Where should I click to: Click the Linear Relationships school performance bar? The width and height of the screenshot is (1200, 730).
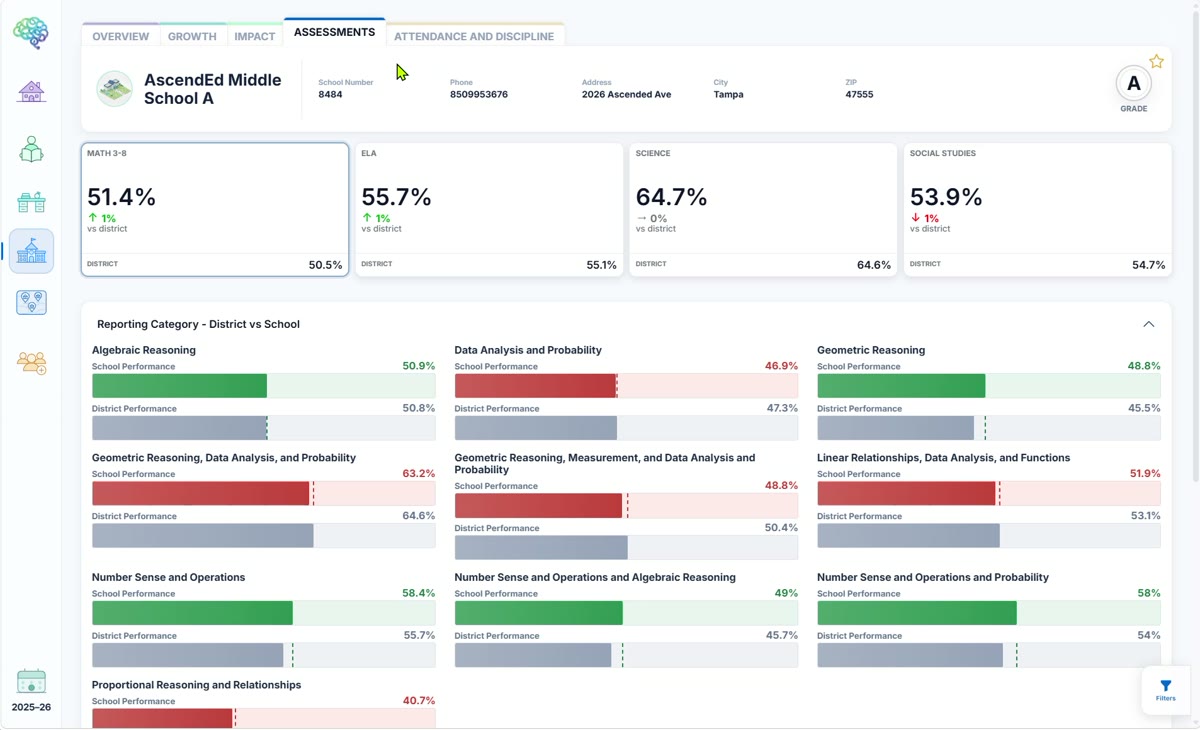tap(989, 493)
